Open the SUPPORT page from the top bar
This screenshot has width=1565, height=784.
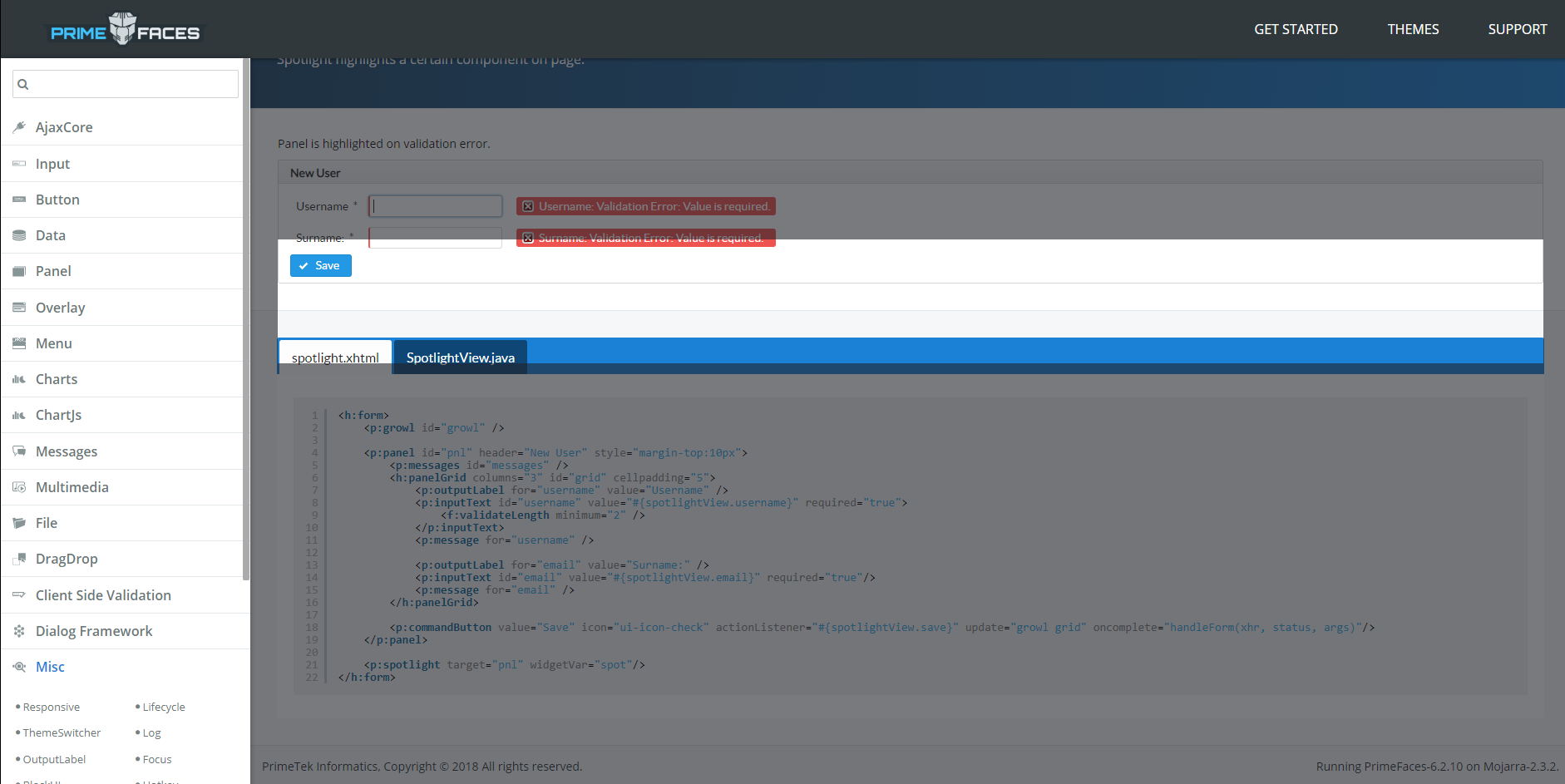click(x=1517, y=28)
